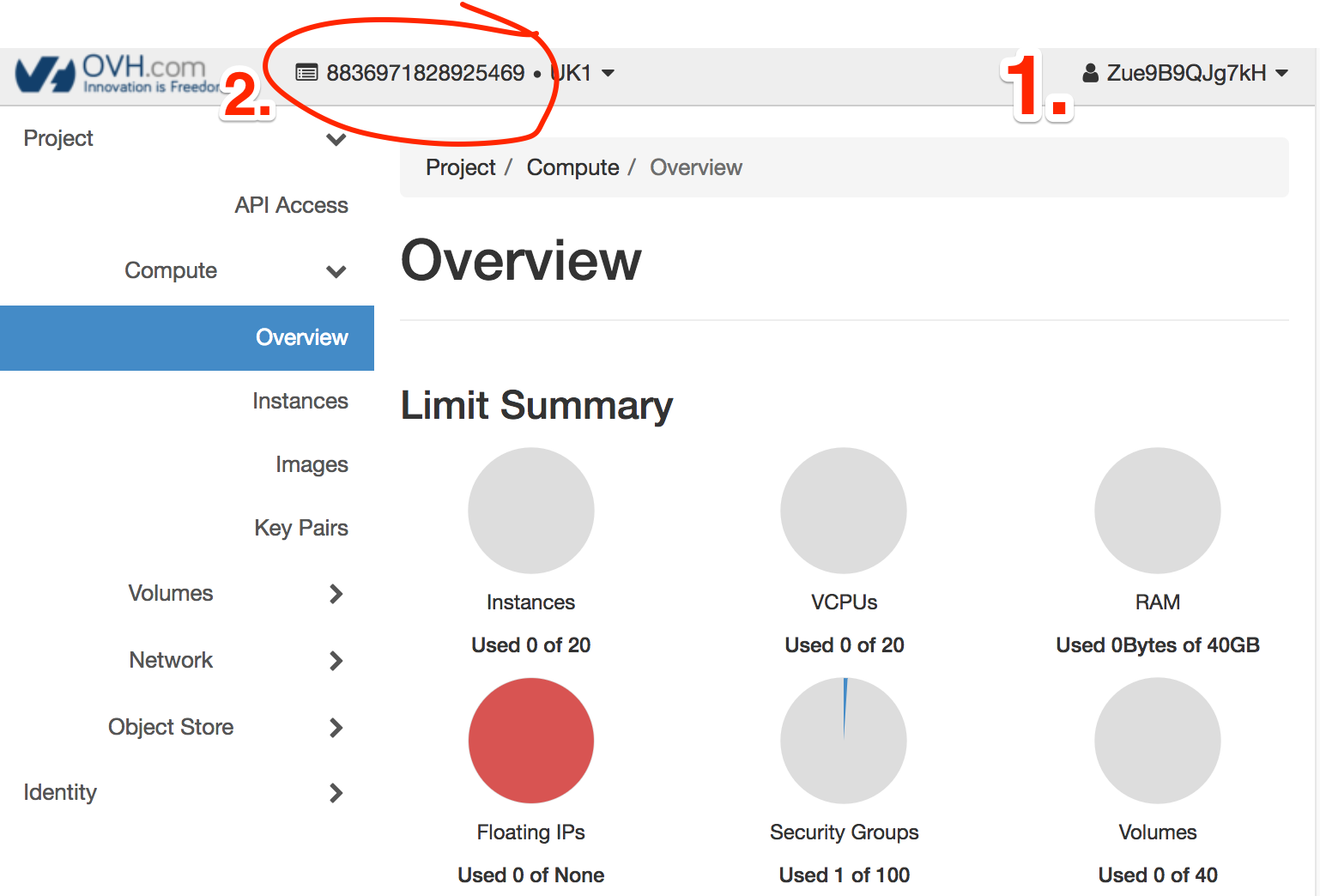The image size is (1320, 896).
Task: Click the project ID card icon
Action: tap(306, 73)
